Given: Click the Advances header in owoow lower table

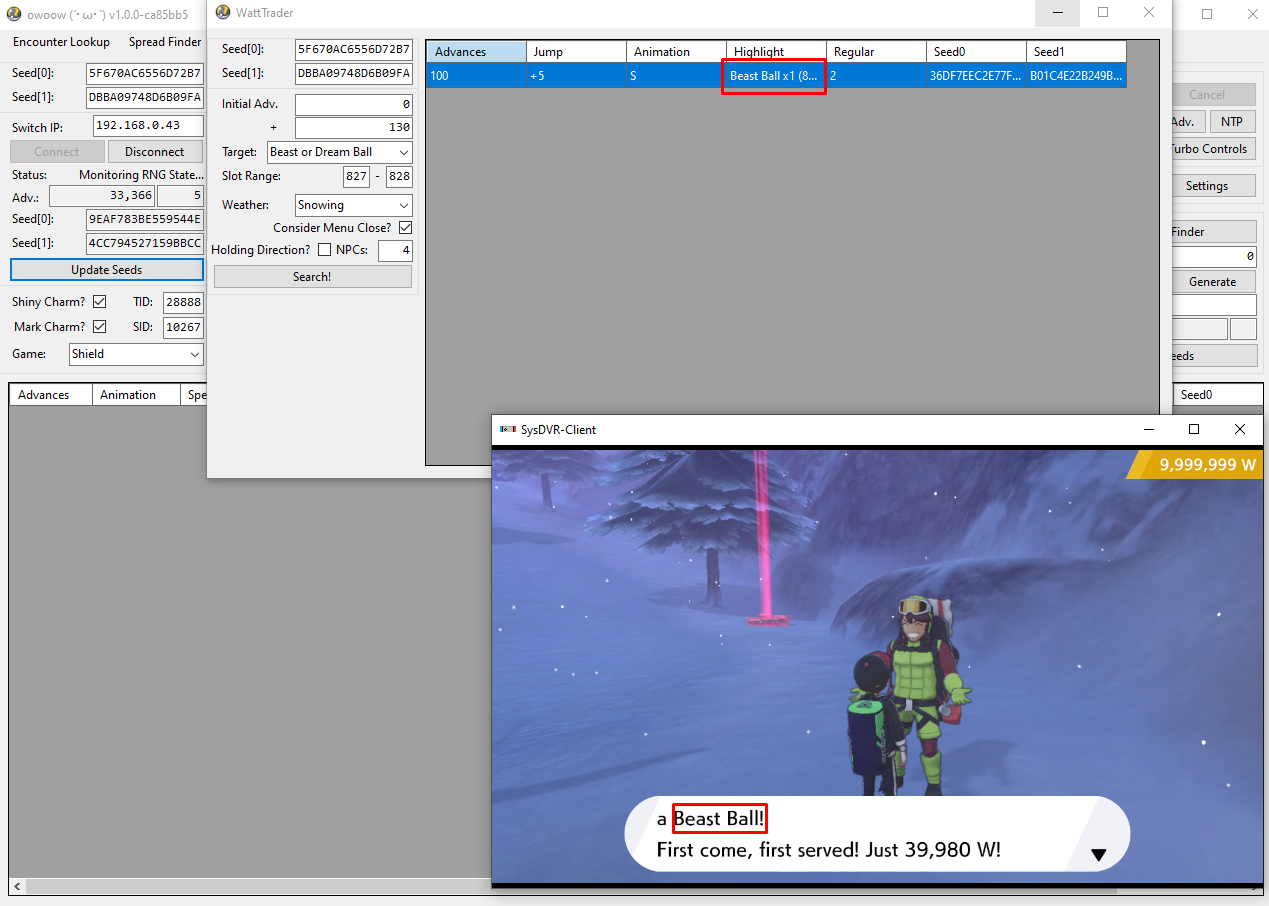Looking at the screenshot, I should coord(50,395).
